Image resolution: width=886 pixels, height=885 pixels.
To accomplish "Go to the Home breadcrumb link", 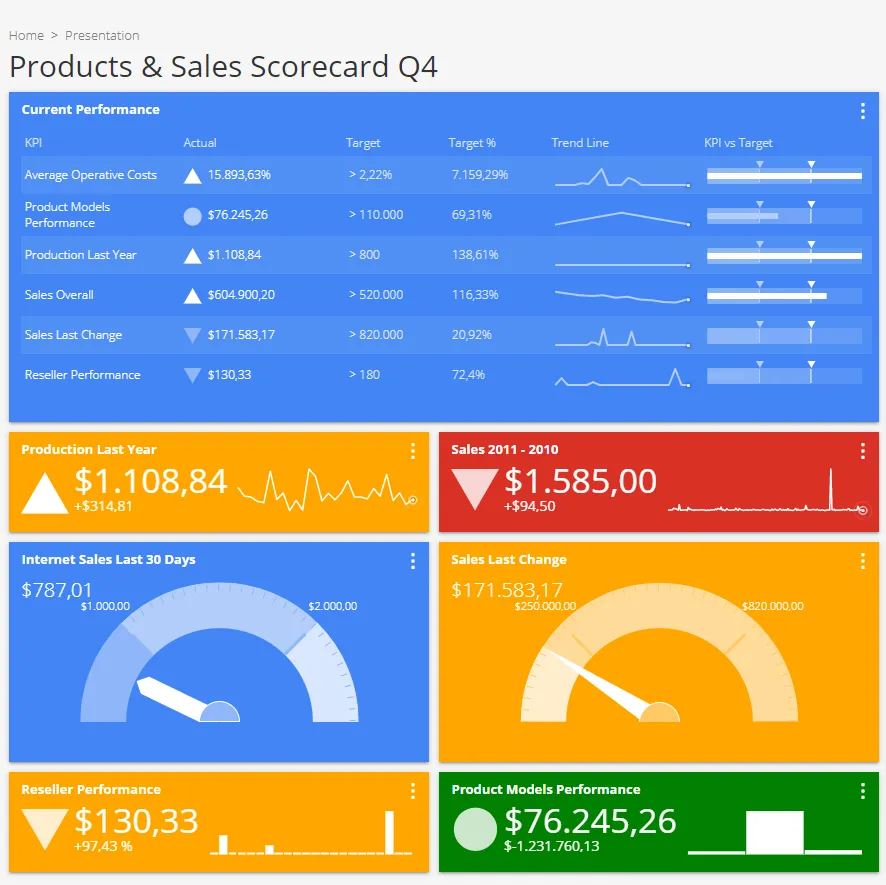I will click(x=26, y=36).
